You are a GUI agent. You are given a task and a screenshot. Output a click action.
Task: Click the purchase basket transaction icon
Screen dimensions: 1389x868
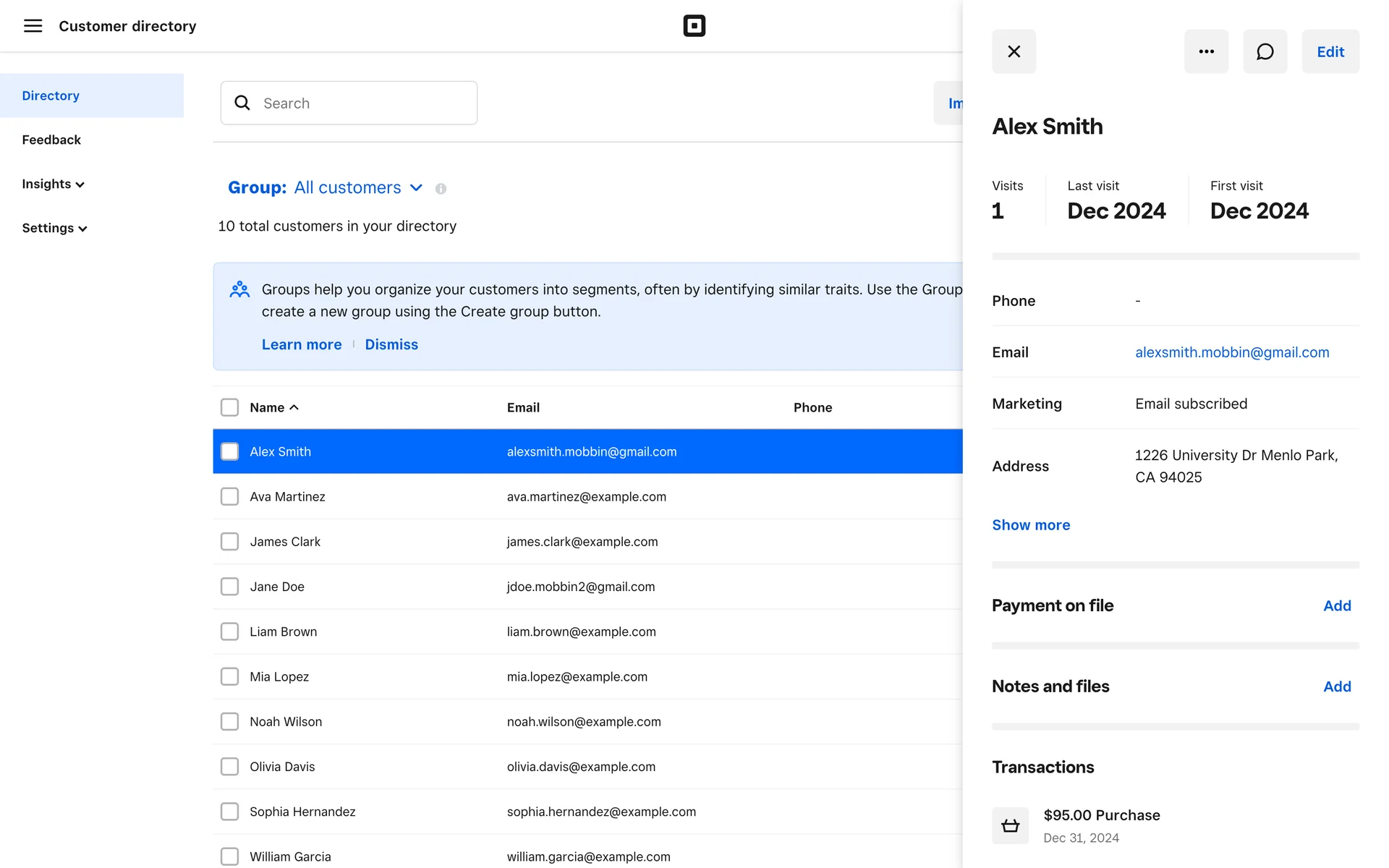1010,825
